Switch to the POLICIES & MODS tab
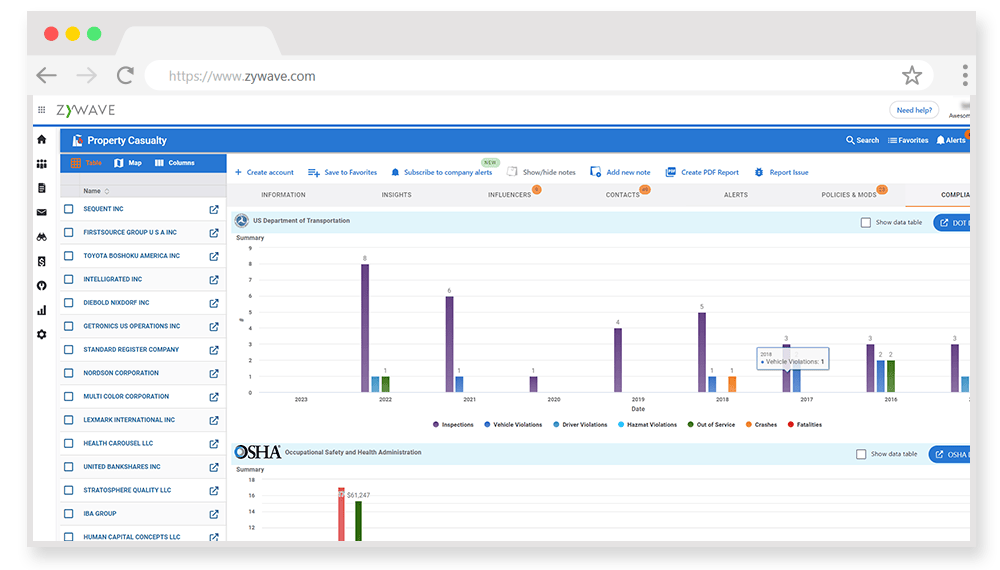The width and height of the screenshot is (1000, 570). click(x=849, y=194)
